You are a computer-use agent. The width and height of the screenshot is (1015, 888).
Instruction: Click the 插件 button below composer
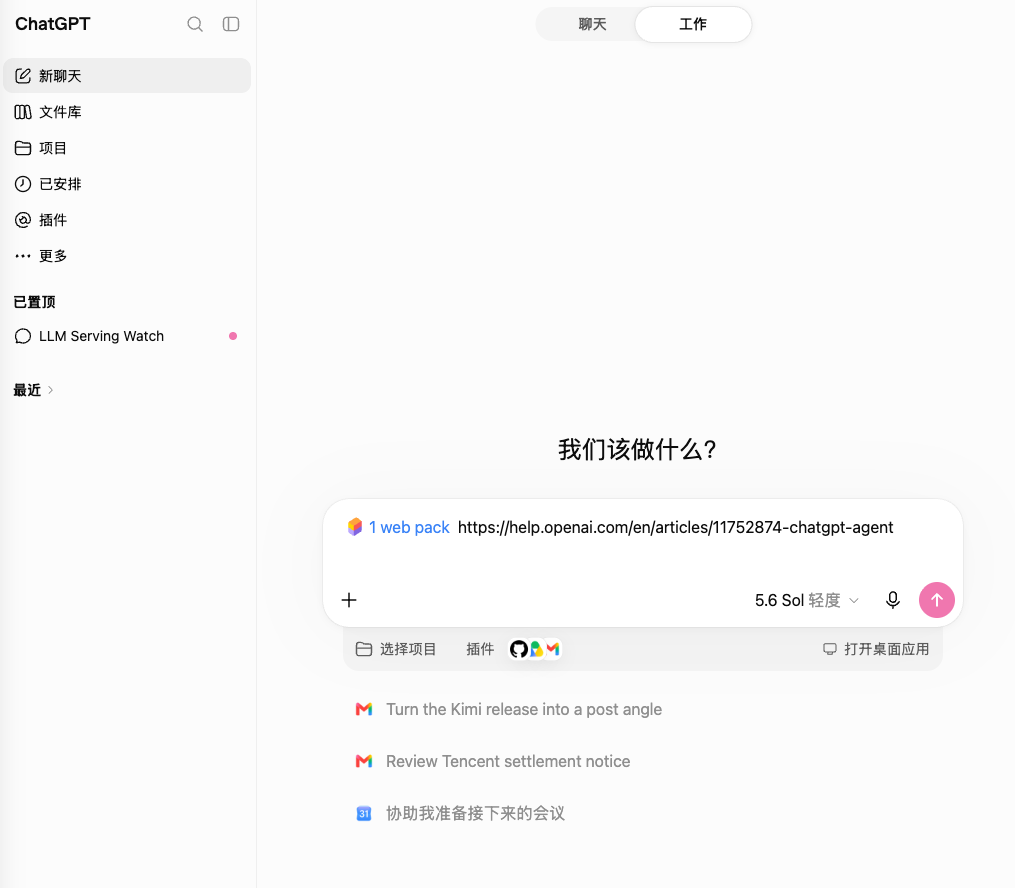480,649
